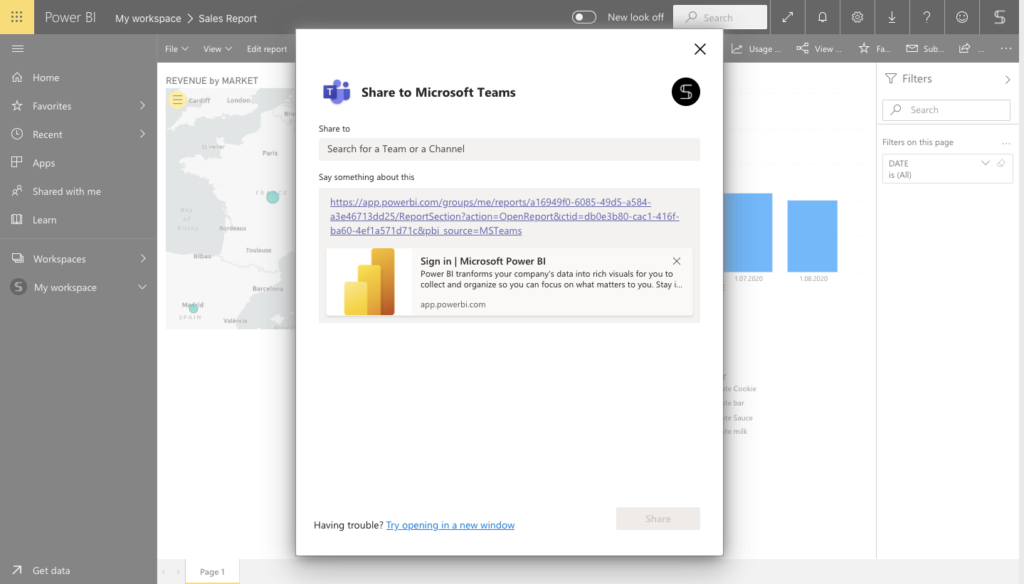Click the Filters pane Search box
This screenshot has width=1024, height=584.
pos(946,110)
